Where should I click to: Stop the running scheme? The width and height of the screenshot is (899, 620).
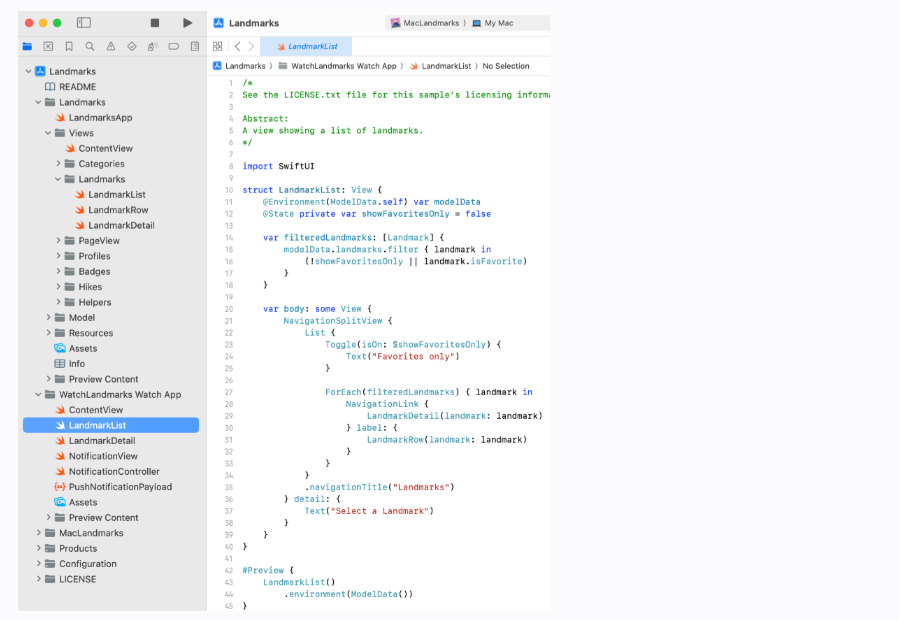tap(155, 23)
